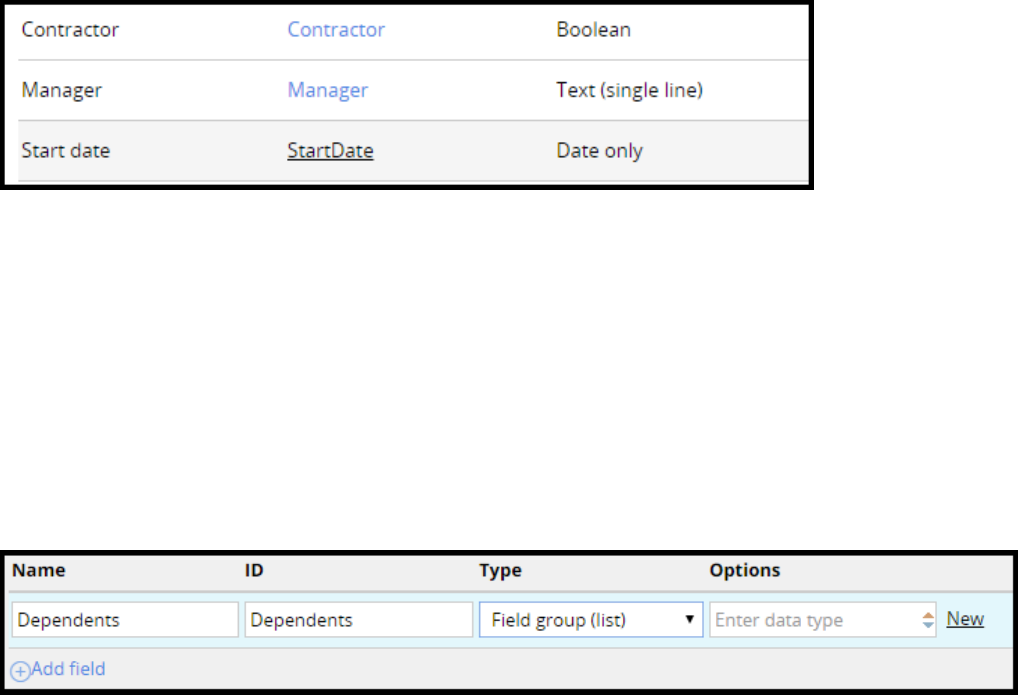Click the Add field link text

pyautogui.click(x=68, y=669)
